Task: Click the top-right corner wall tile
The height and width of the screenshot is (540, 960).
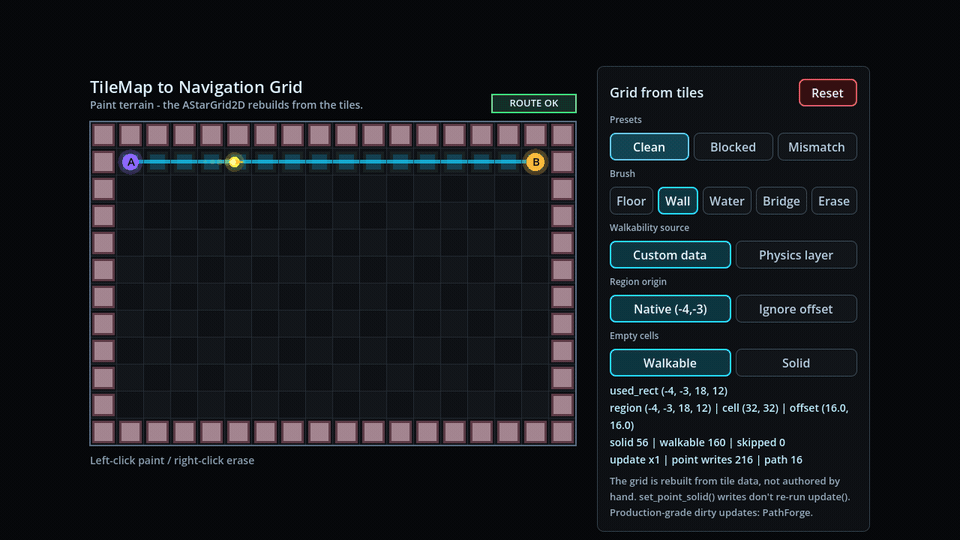Action: tap(562, 135)
